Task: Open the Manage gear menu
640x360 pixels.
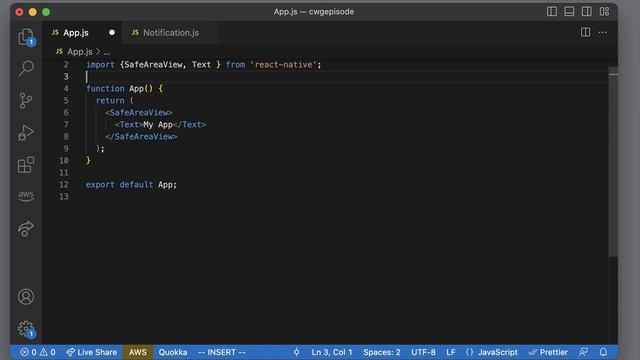Action: point(26,329)
